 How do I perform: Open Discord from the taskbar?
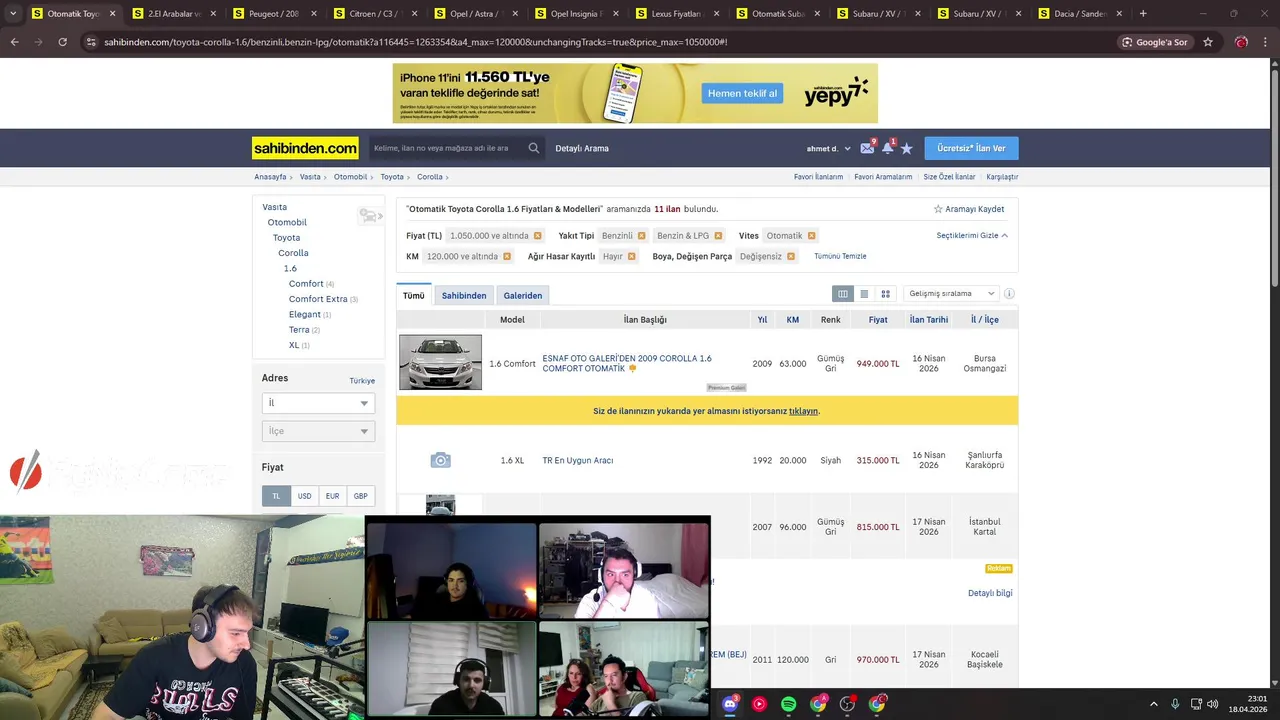coord(730,704)
